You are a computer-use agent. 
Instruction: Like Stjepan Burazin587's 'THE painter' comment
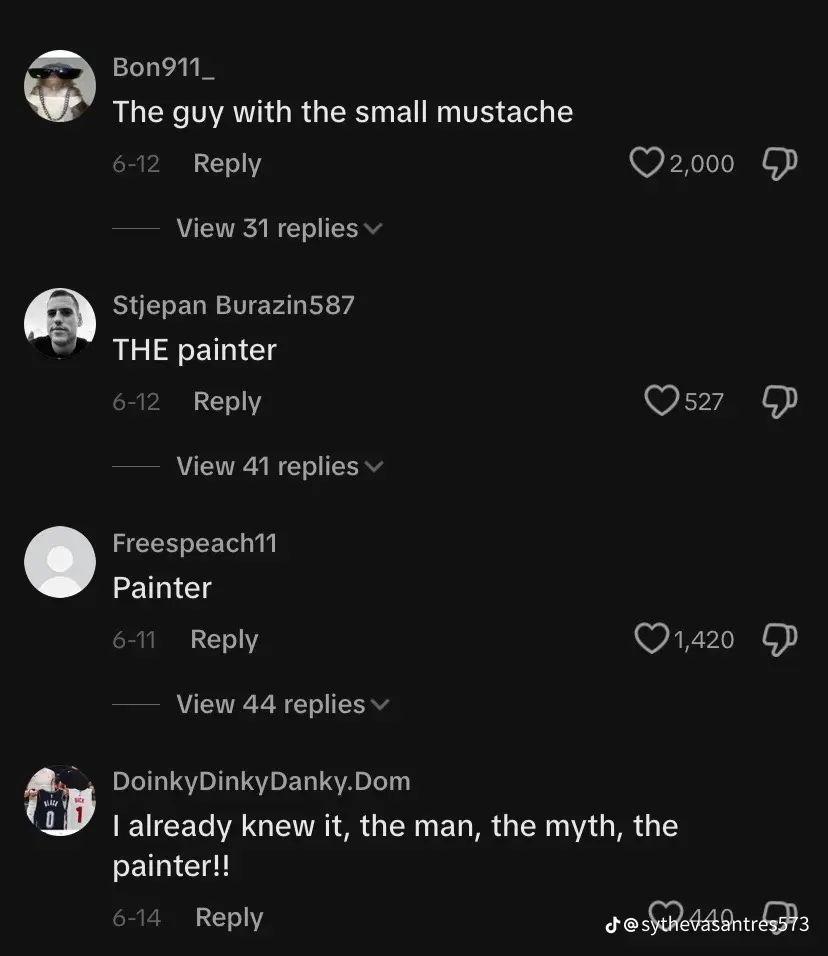click(662, 401)
